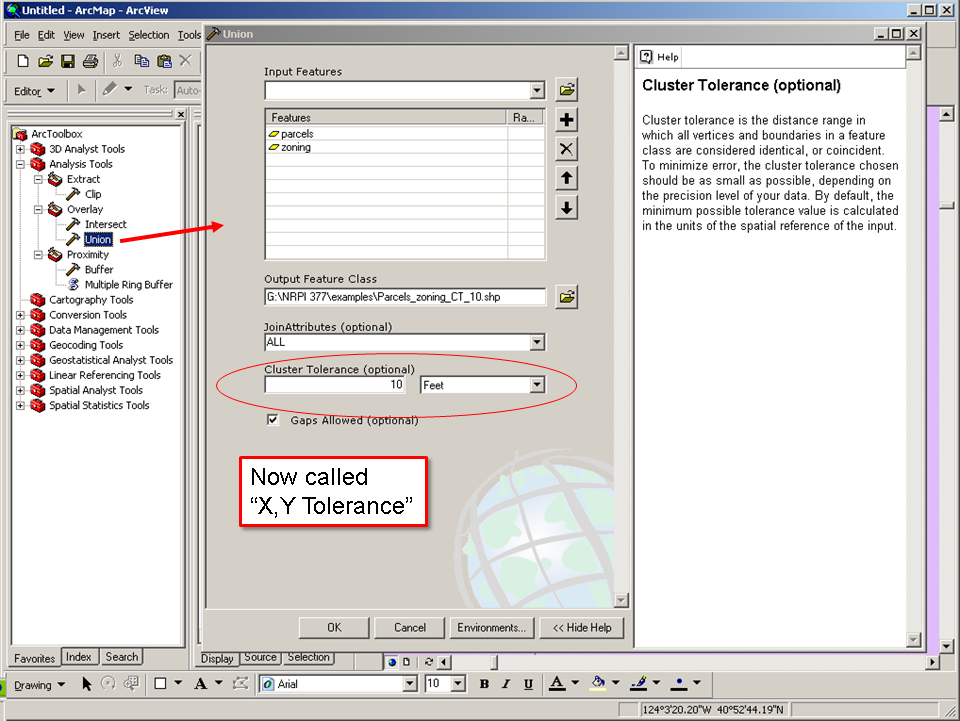Toggle Italic formatting
Image resolution: width=960 pixels, height=721 pixels.
(x=506, y=684)
